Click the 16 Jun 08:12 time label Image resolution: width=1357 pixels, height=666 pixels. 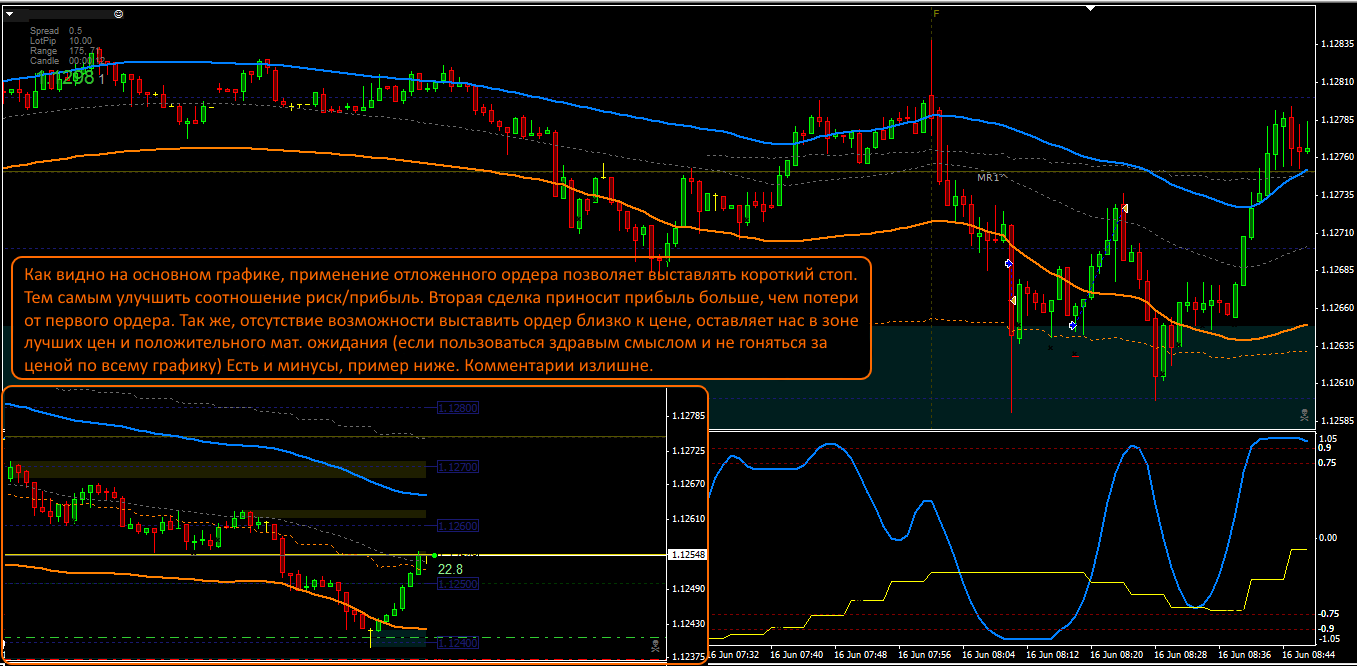pos(1054,656)
